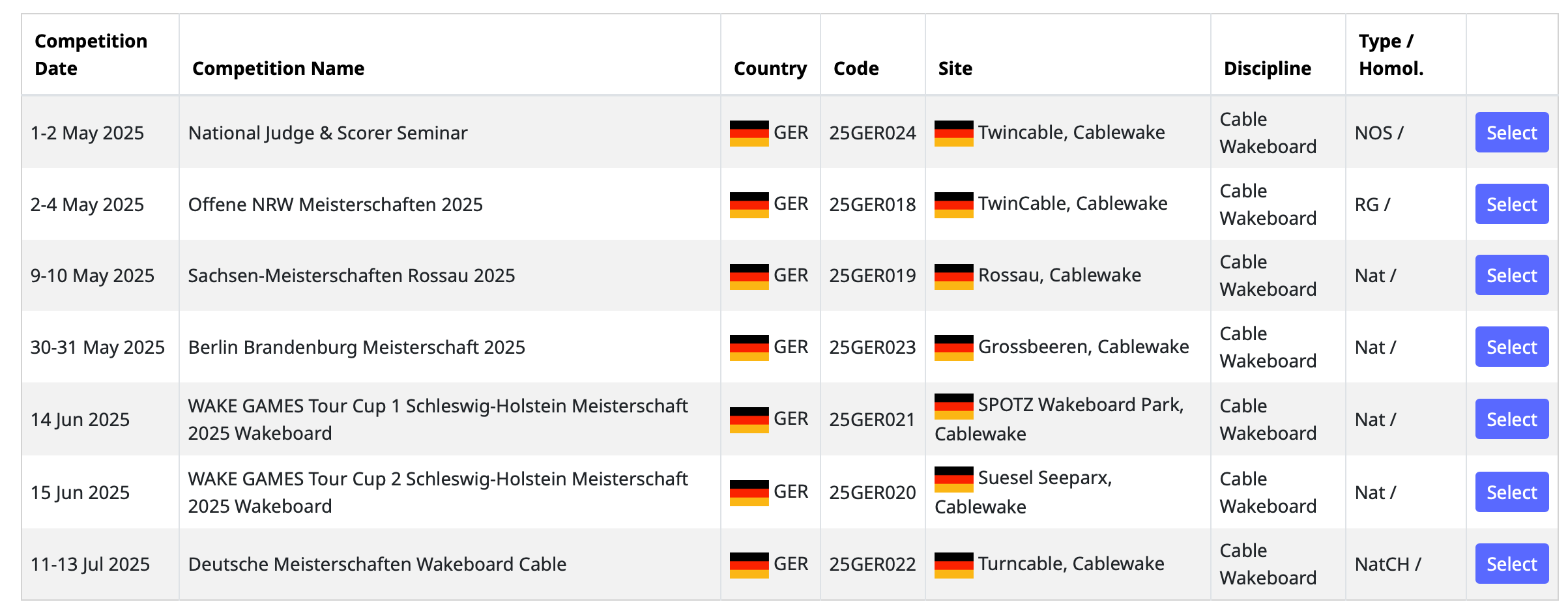This screenshot has height=602, width=1568.
Task: Select WAKE GAMES Tour Cup 1 competition
Action: tap(1511, 419)
